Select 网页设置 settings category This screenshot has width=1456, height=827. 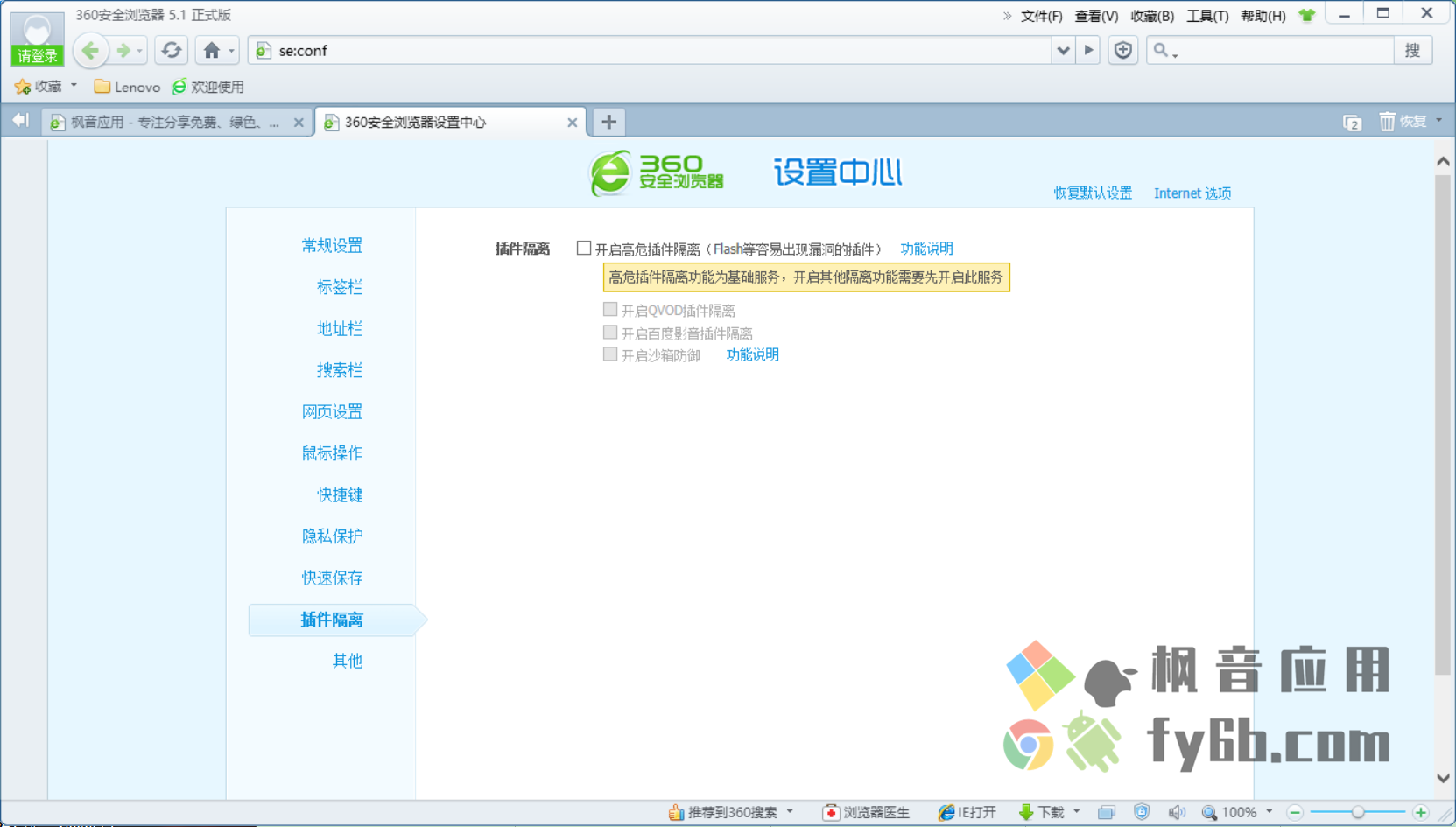(x=332, y=411)
